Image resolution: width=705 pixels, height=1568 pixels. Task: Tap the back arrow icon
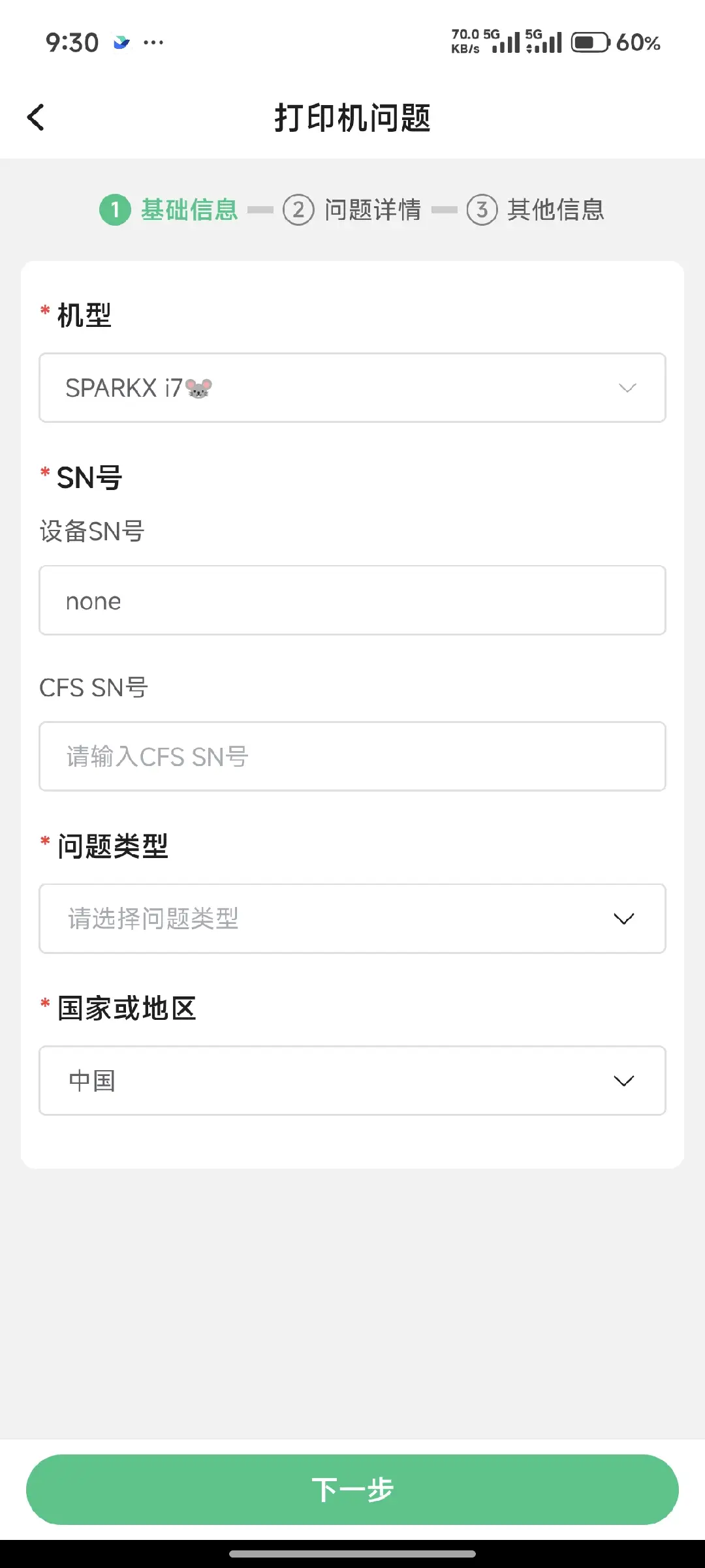[x=36, y=117]
